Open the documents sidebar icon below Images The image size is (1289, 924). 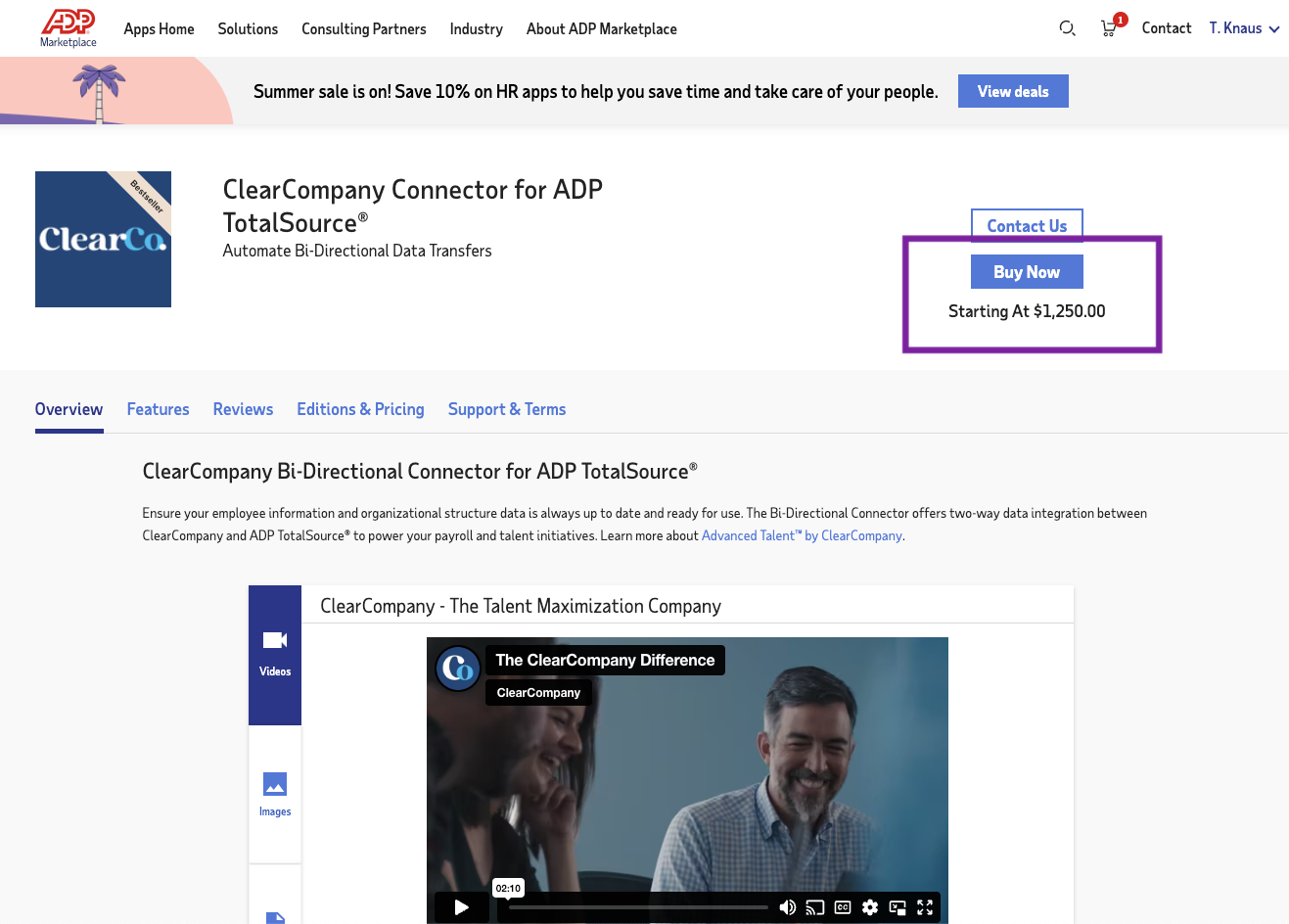(x=275, y=916)
